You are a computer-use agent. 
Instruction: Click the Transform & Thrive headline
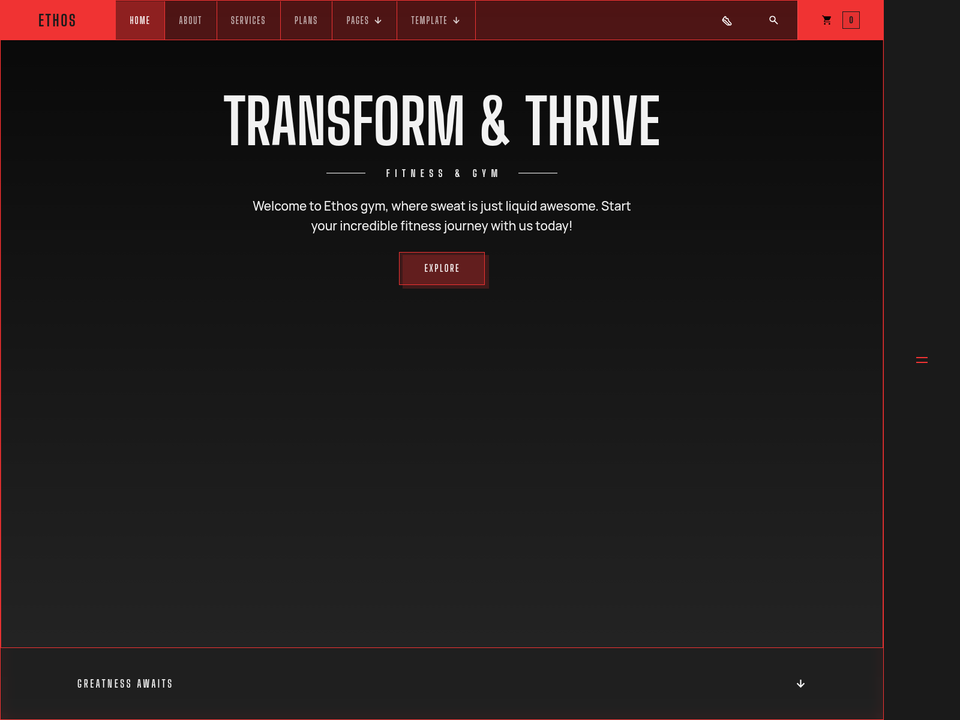pos(441,121)
